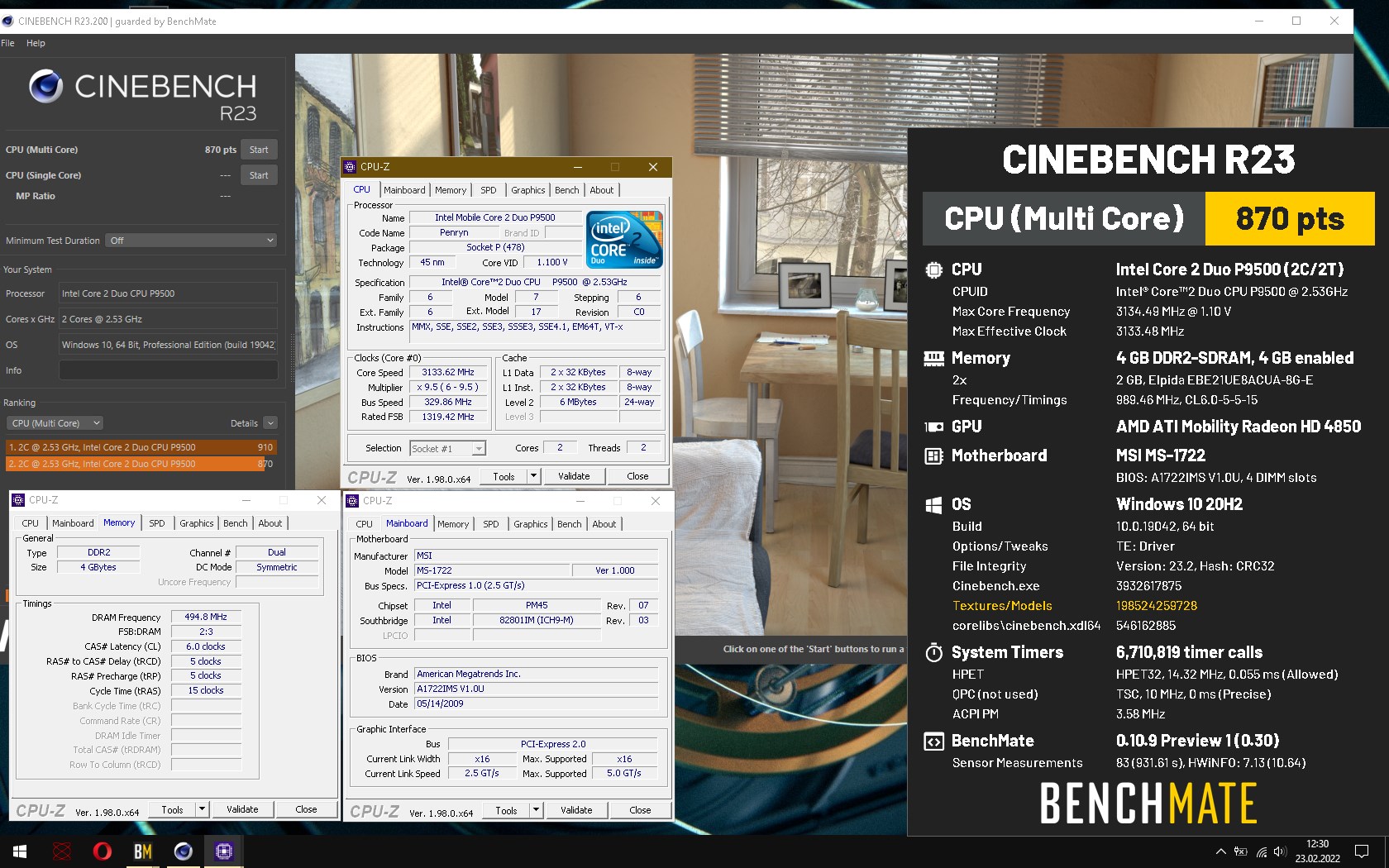Click the title icon of the CPU-Z Mainboard window

tap(352, 501)
